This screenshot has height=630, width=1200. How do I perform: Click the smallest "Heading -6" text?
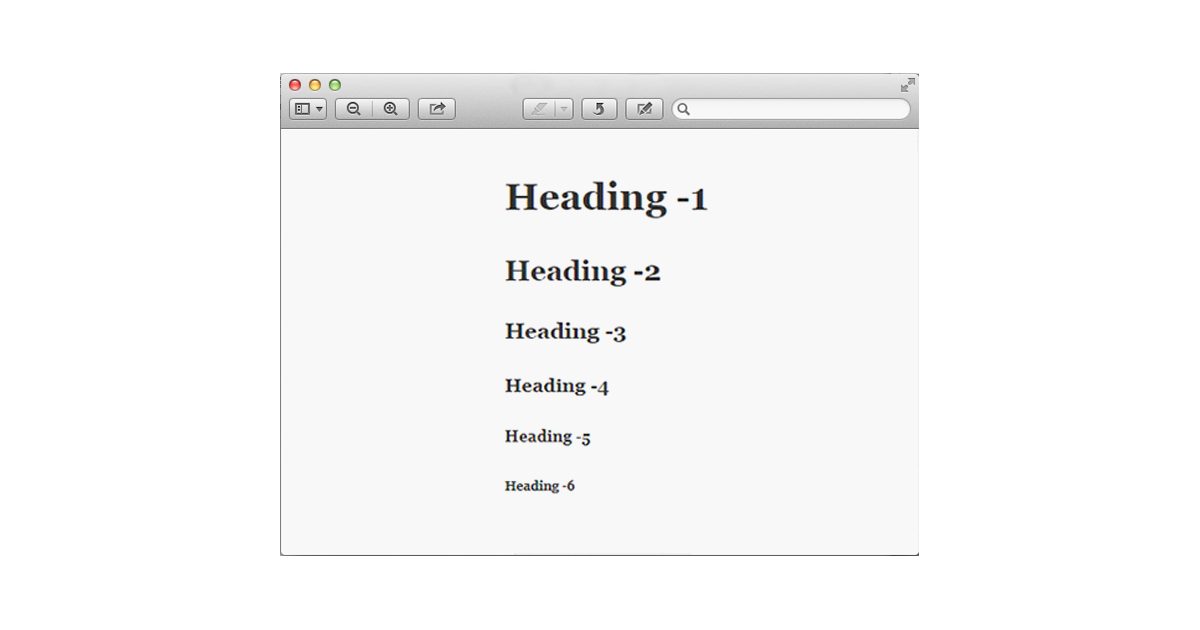[x=539, y=486]
